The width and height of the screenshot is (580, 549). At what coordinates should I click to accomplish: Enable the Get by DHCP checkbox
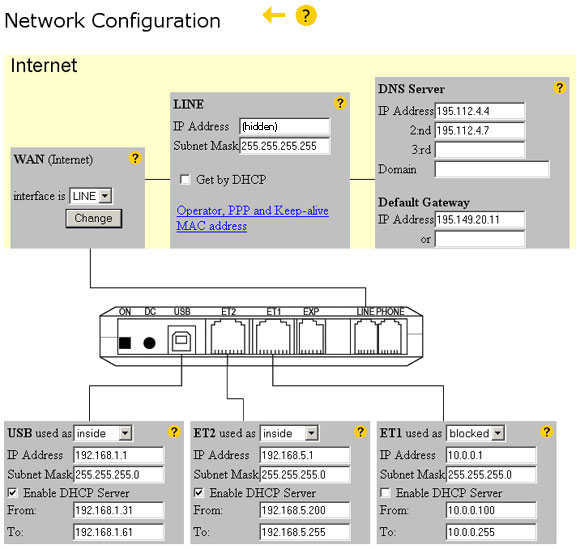(x=185, y=179)
